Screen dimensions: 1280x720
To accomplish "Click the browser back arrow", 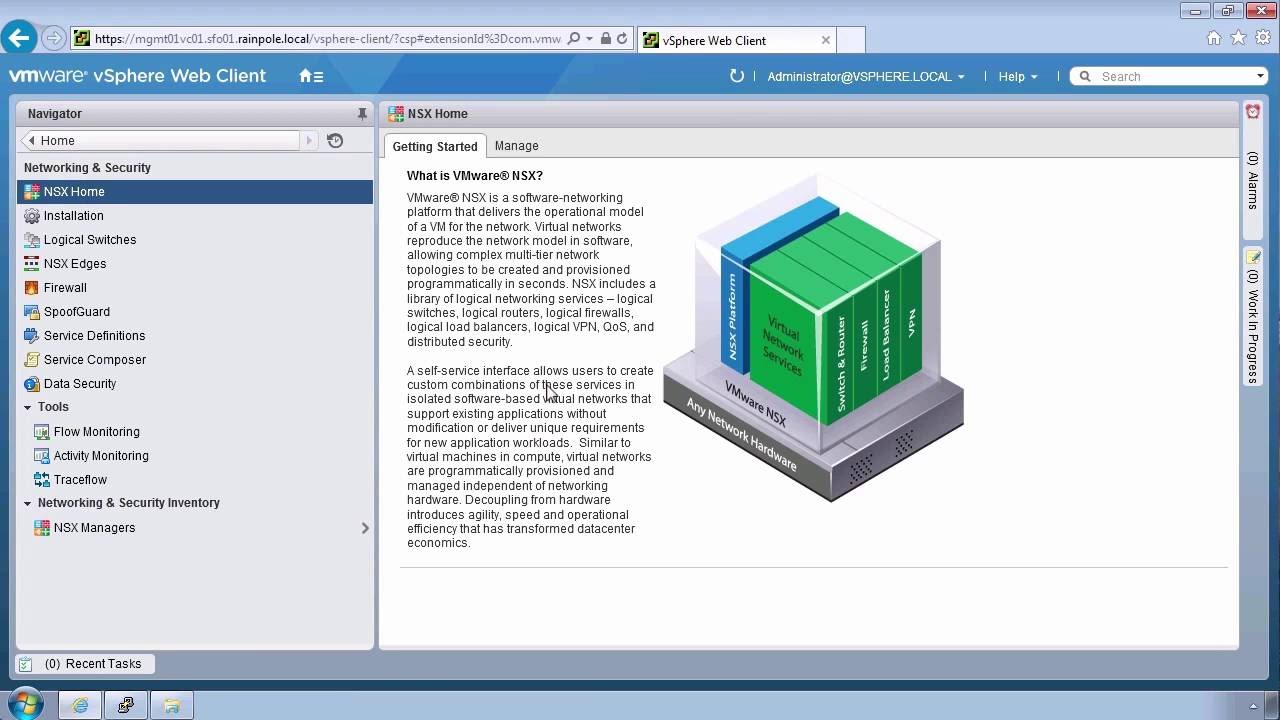I will (19, 39).
